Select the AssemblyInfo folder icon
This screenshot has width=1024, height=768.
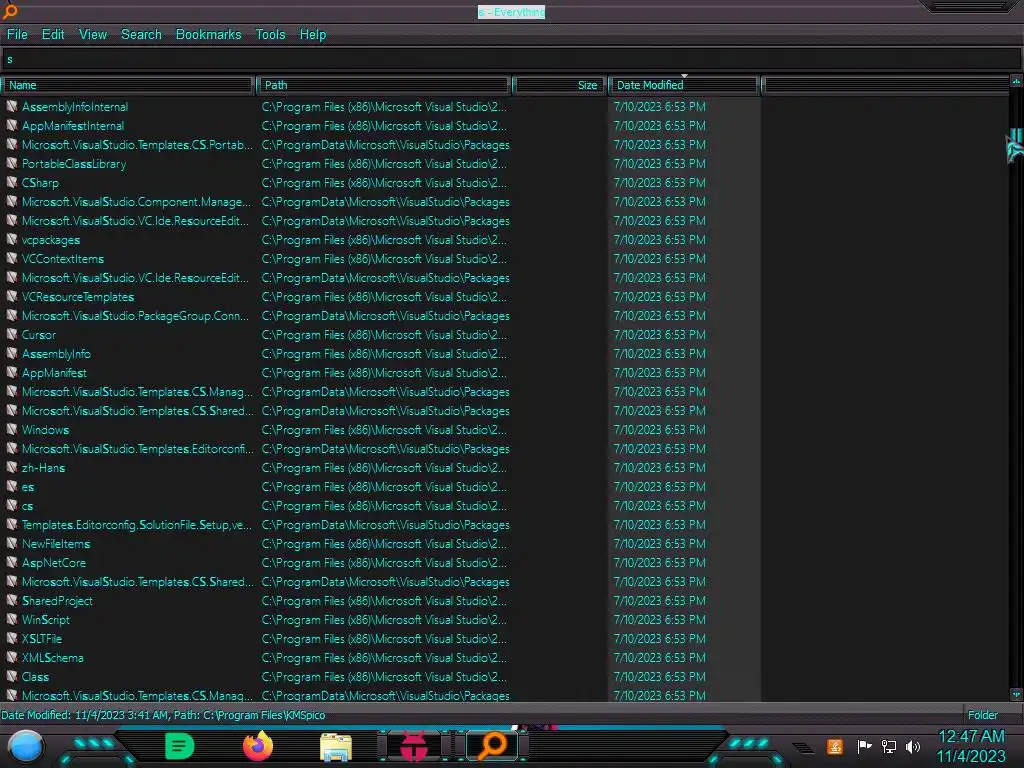coord(12,353)
